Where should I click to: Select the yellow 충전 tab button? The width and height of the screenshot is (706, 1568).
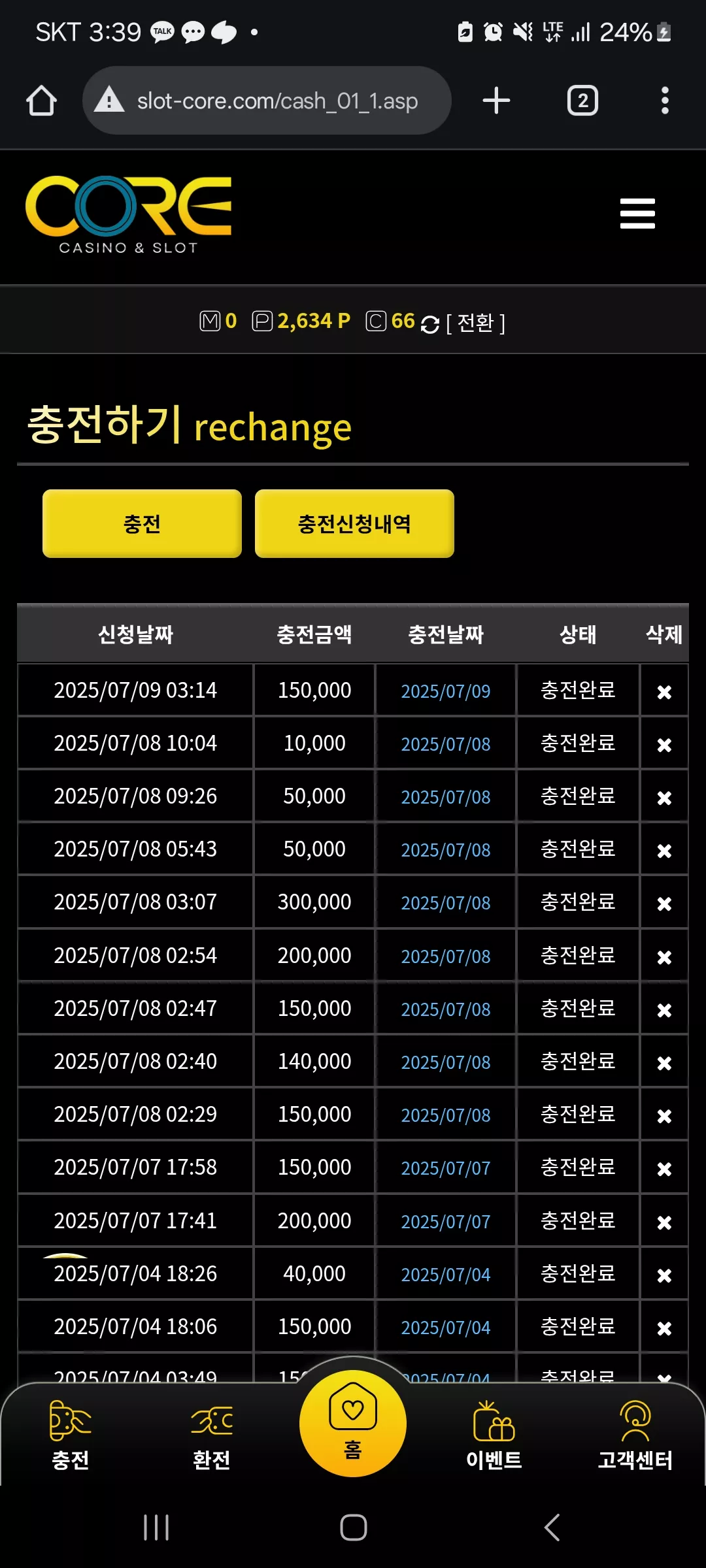142,523
